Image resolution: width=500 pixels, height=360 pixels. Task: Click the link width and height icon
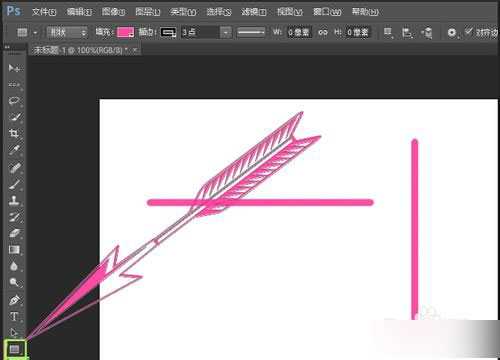click(x=322, y=32)
